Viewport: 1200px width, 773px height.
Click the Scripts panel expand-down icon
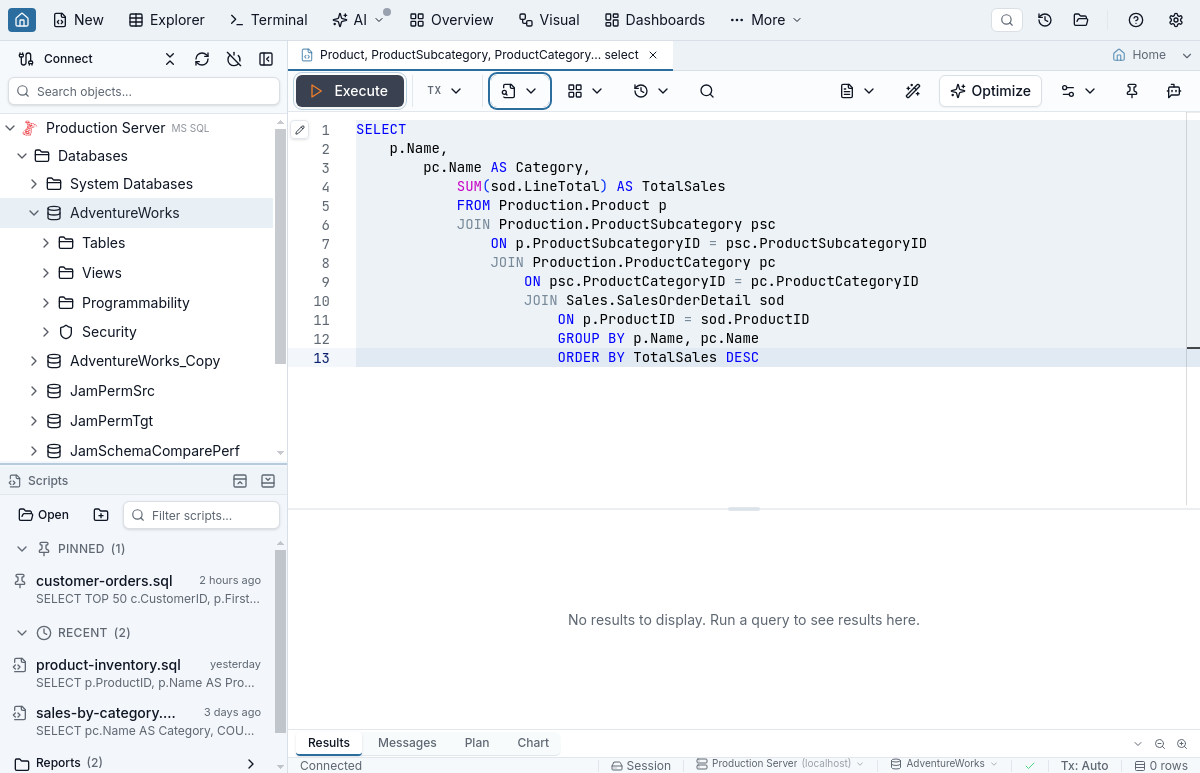point(268,481)
